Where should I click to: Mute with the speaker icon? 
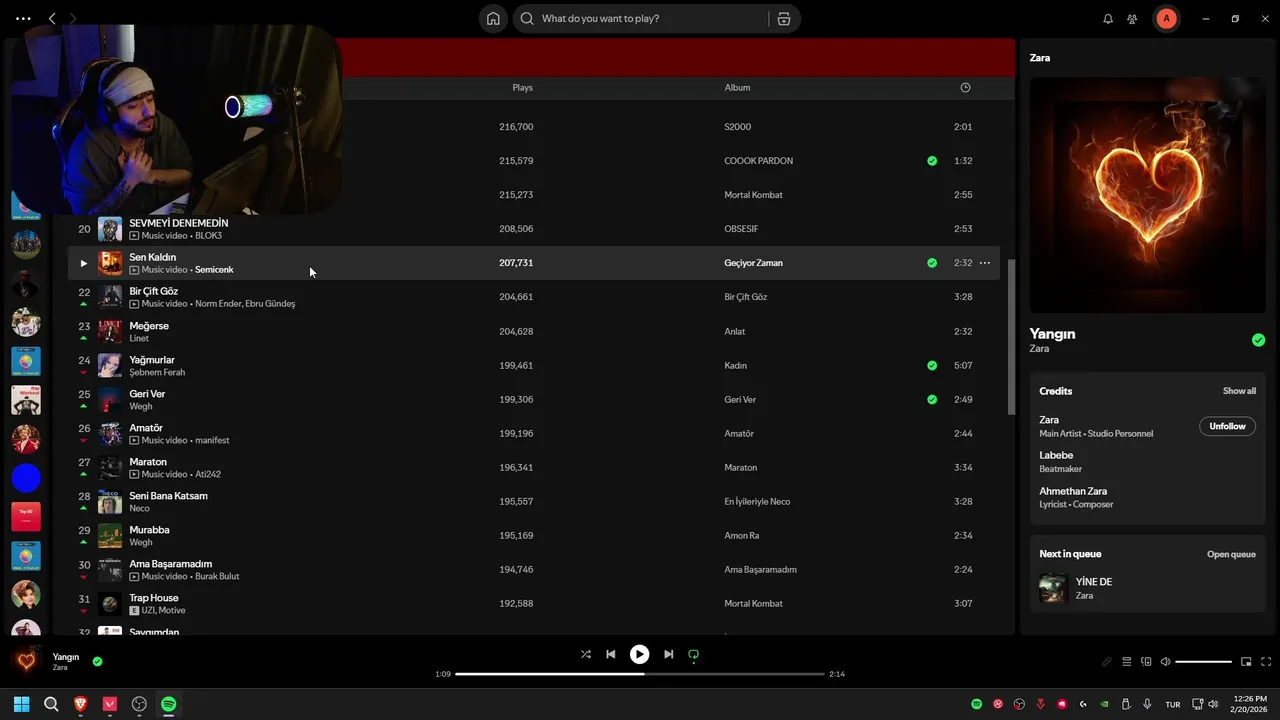(x=1165, y=662)
